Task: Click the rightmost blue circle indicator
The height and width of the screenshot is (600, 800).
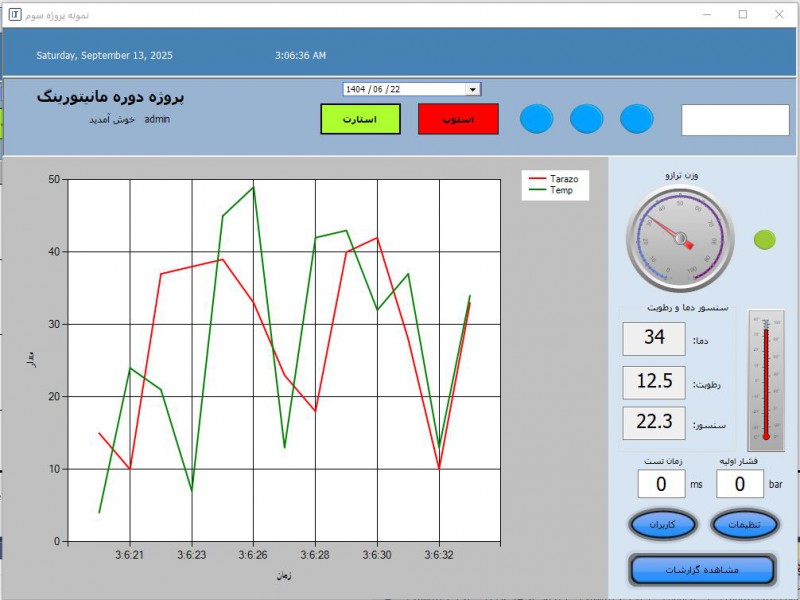Action: pos(636,119)
